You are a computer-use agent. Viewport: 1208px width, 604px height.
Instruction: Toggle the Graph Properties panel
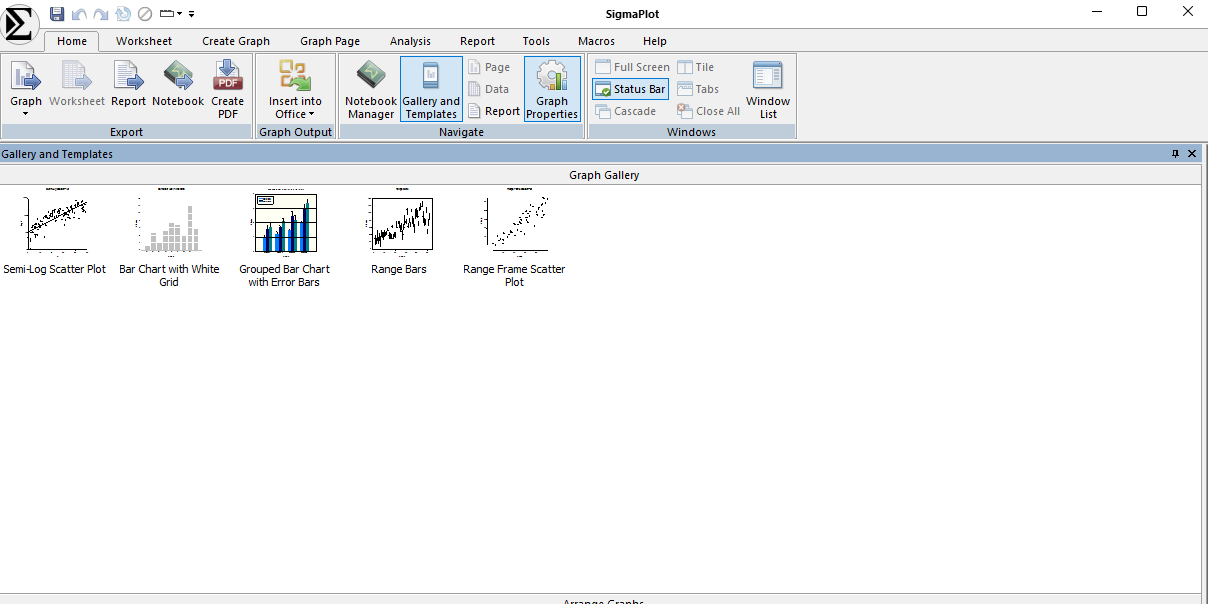point(552,89)
